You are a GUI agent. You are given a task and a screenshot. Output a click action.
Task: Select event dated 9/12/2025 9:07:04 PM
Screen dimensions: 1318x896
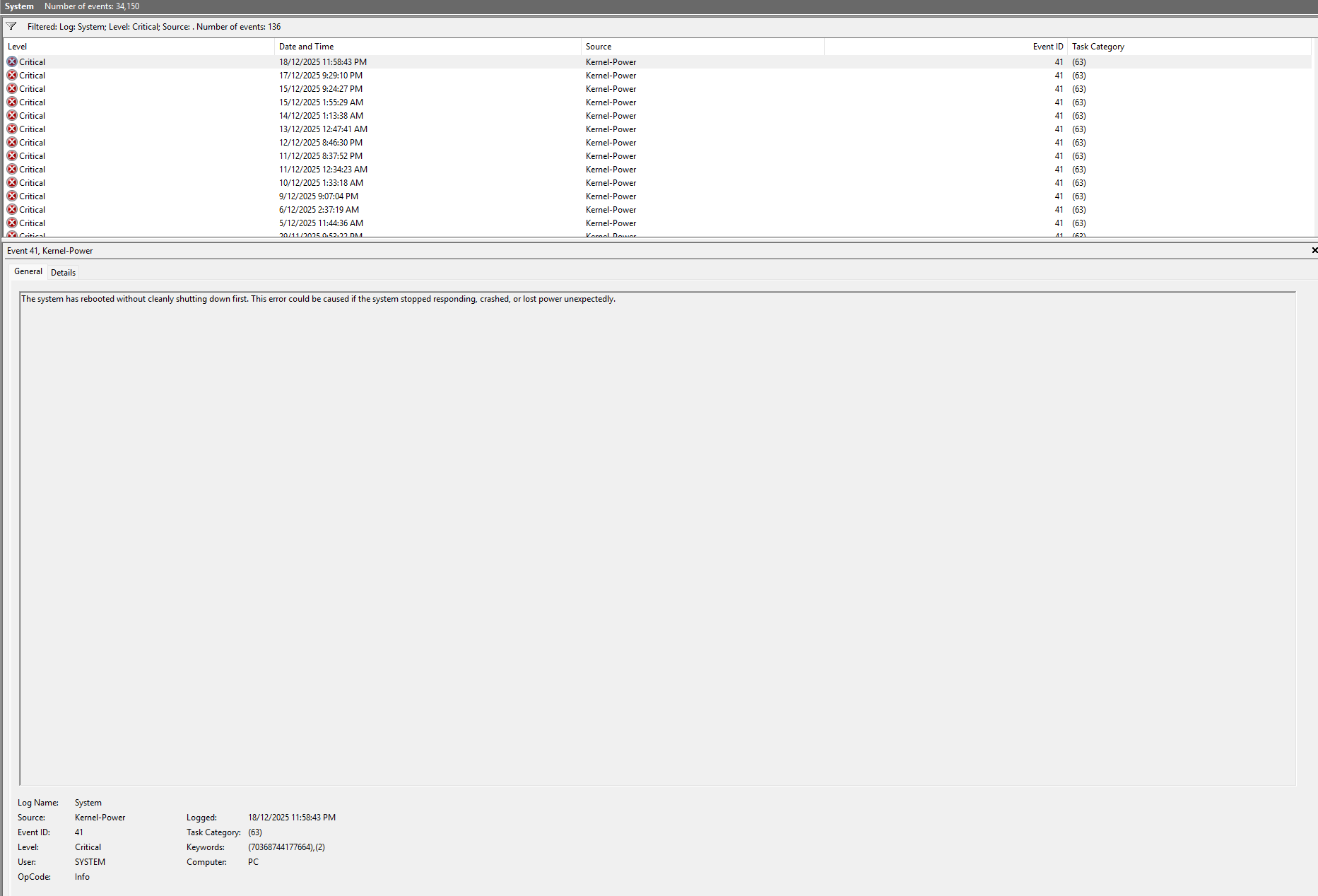[x=658, y=196]
